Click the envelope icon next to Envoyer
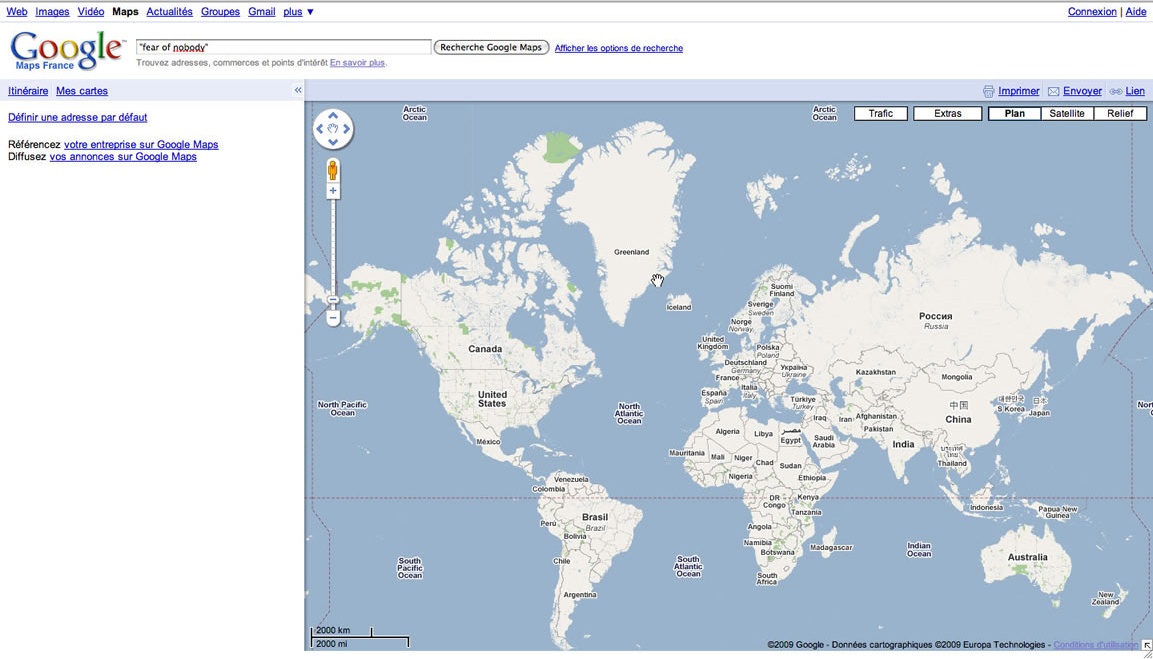1153x659 pixels. pyautogui.click(x=1053, y=91)
